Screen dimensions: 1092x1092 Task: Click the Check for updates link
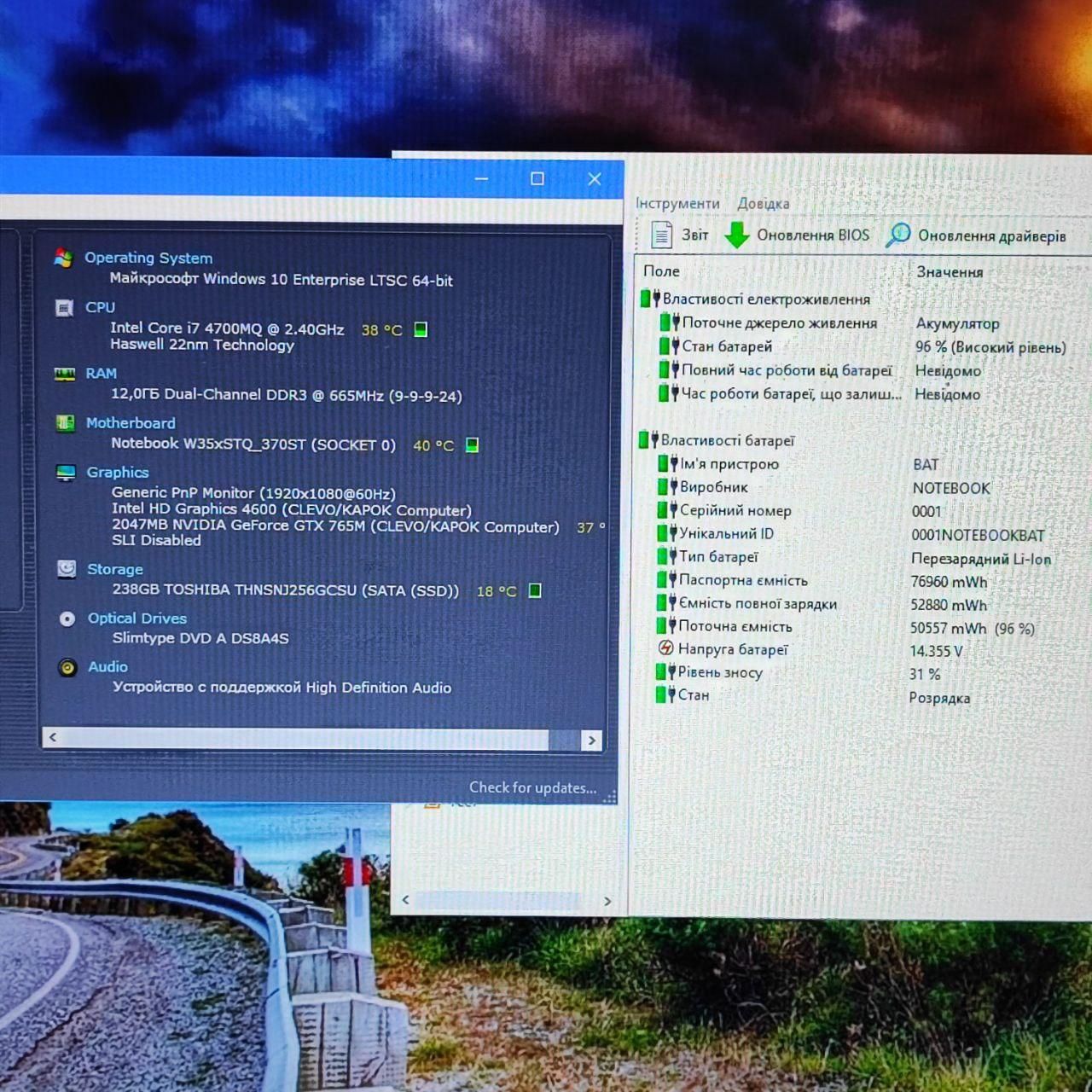coord(532,787)
